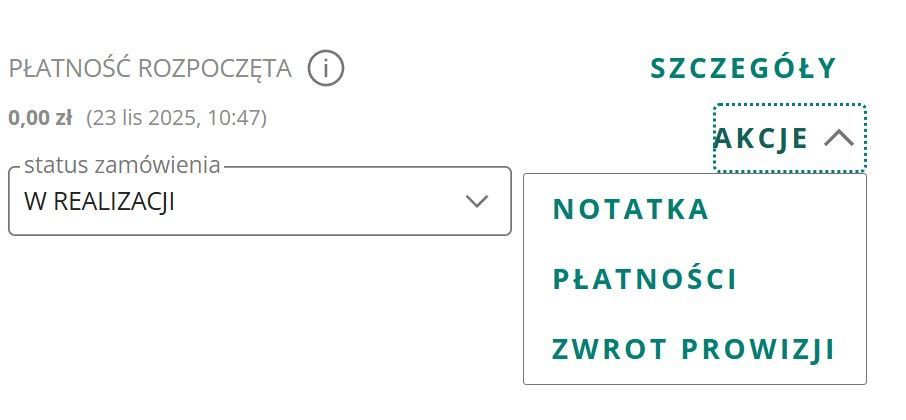Viewport: 906px width, 420px height.
Task: Click the info icon beside Płatność rozpoczęta
Action: coord(326,69)
